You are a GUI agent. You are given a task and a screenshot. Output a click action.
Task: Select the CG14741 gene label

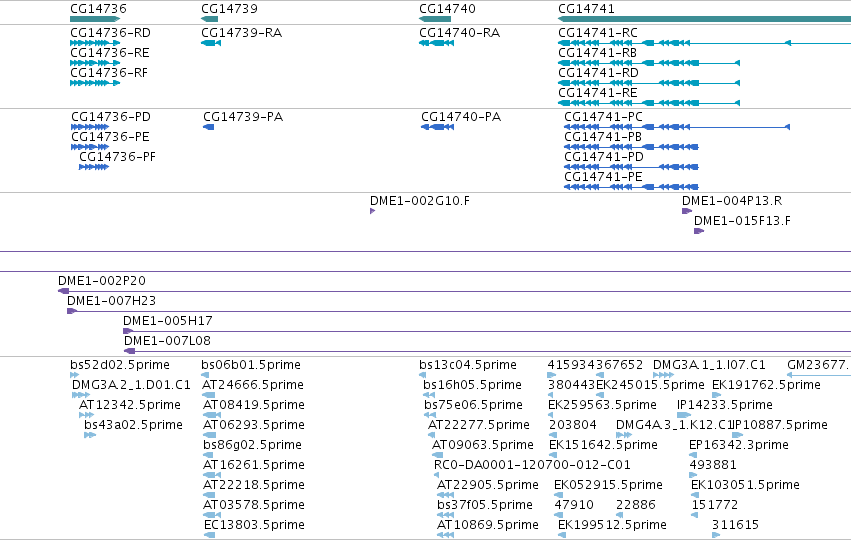586,9
